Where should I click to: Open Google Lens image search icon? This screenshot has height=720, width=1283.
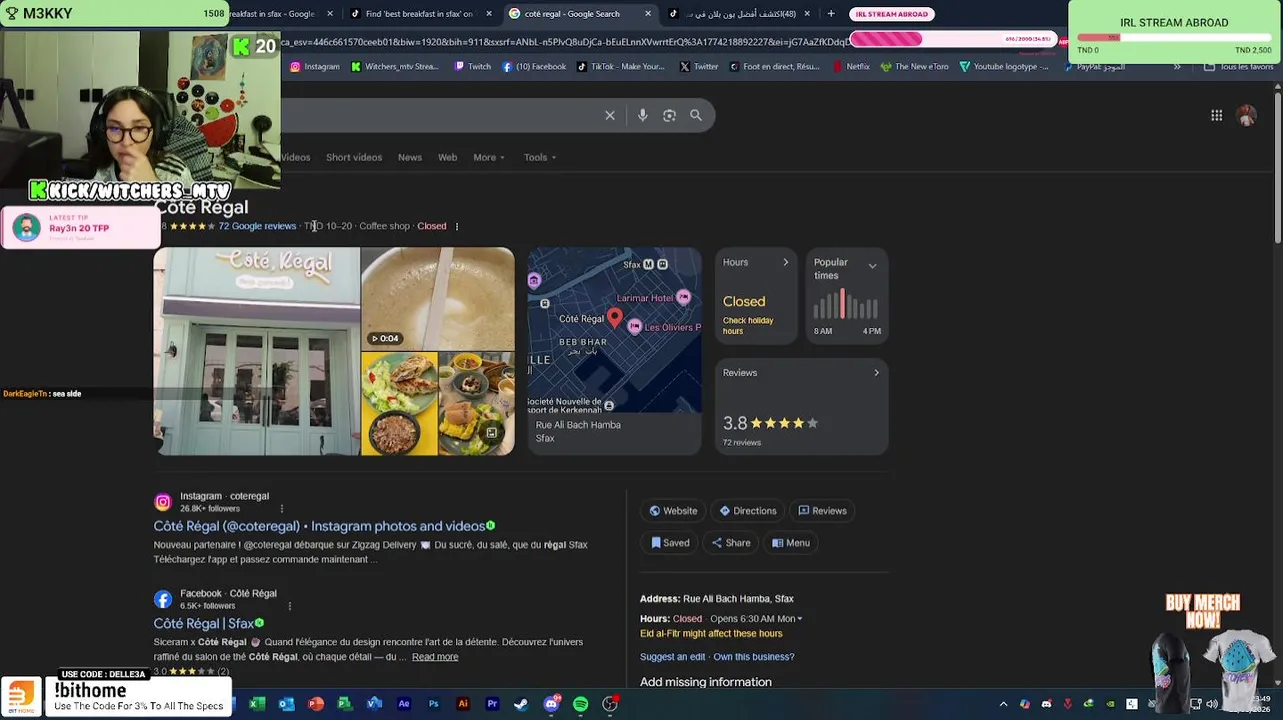pyautogui.click(x=669, y=116)
